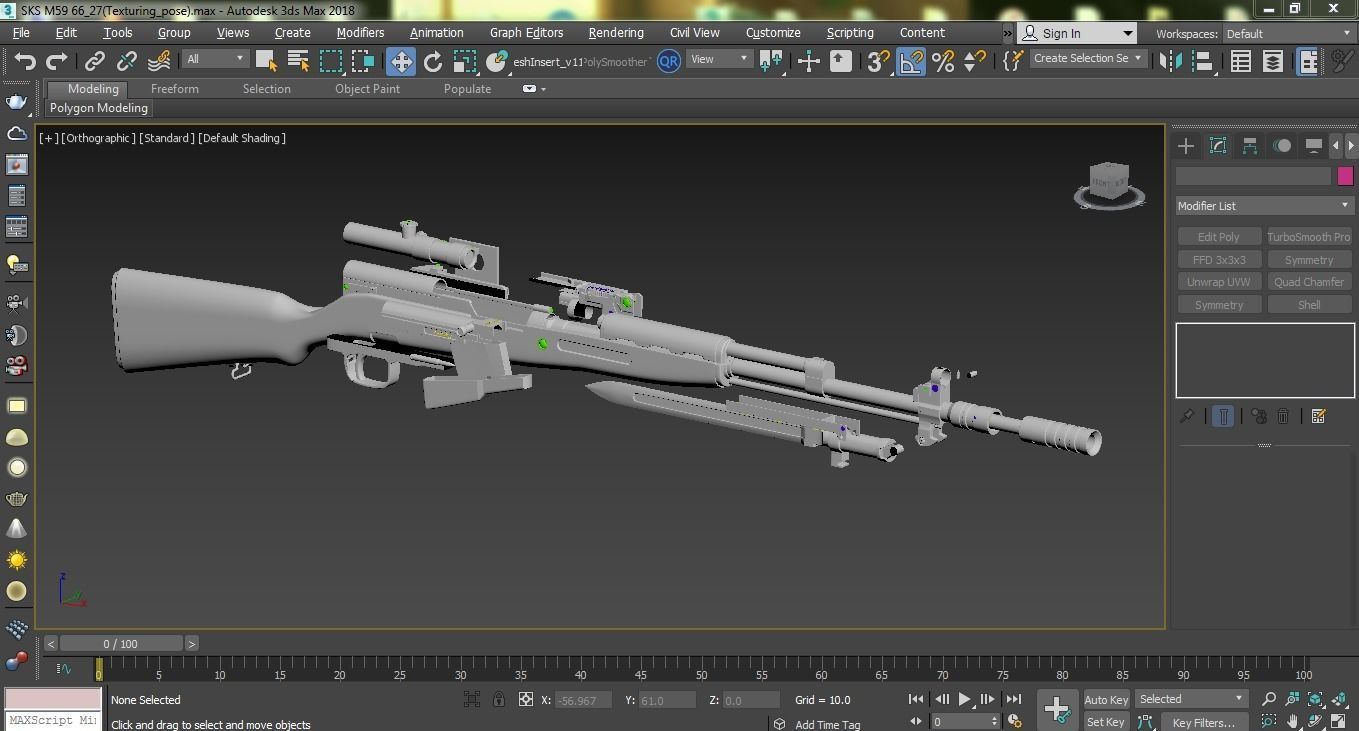
Task: Click the round QR toolbar icon
Action: pyautogui.click(x=668, y=61)
